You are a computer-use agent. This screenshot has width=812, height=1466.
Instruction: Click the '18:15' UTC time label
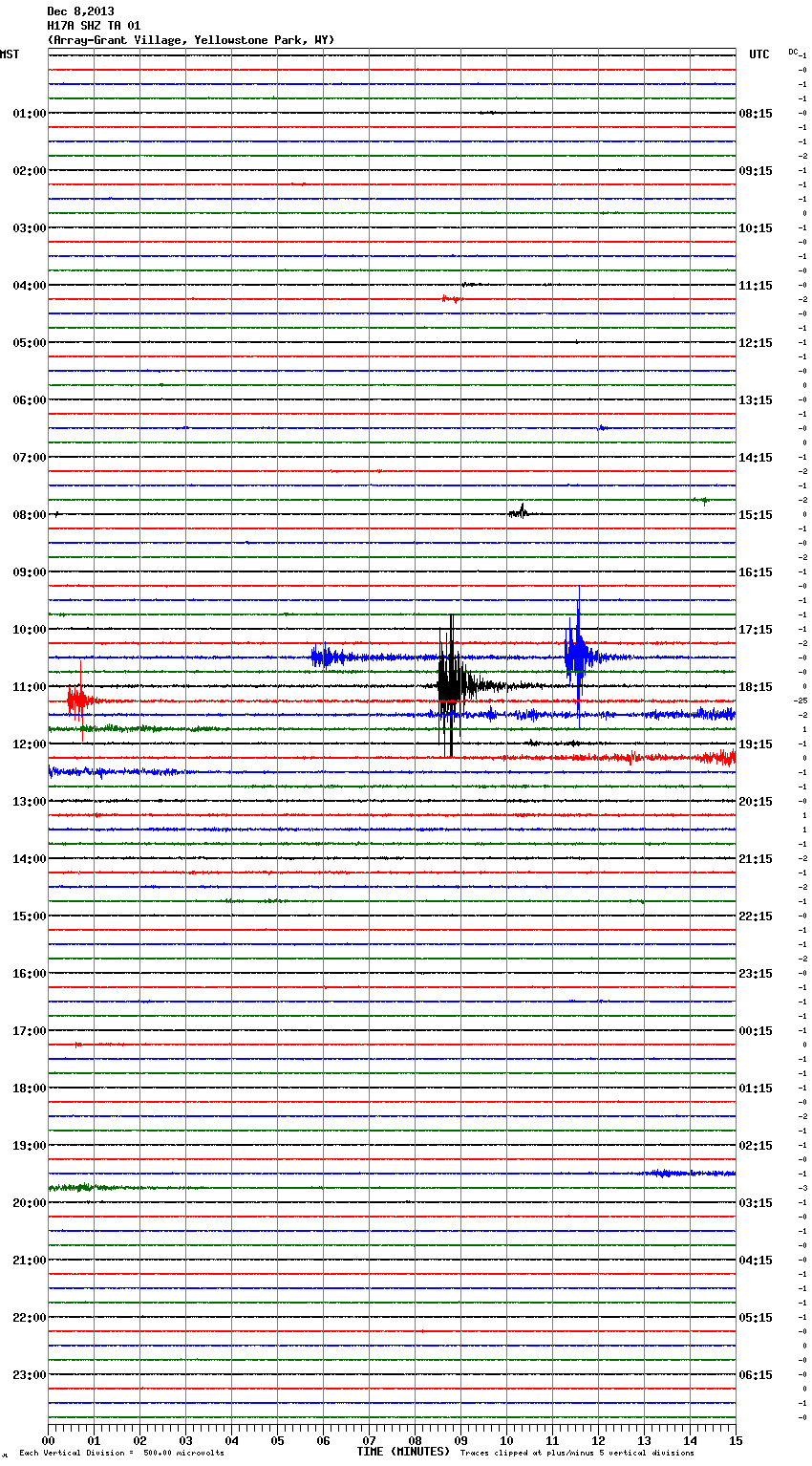(756, 687)
